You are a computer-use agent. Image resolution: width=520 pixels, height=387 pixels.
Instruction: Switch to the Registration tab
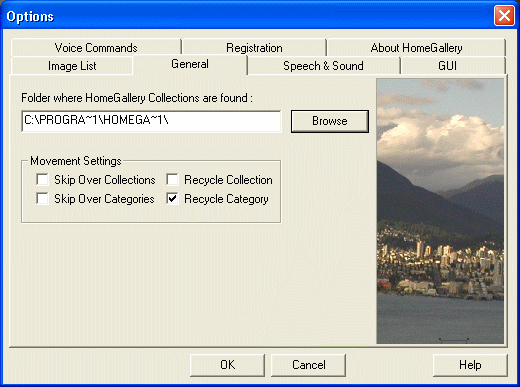click(254, 48)
